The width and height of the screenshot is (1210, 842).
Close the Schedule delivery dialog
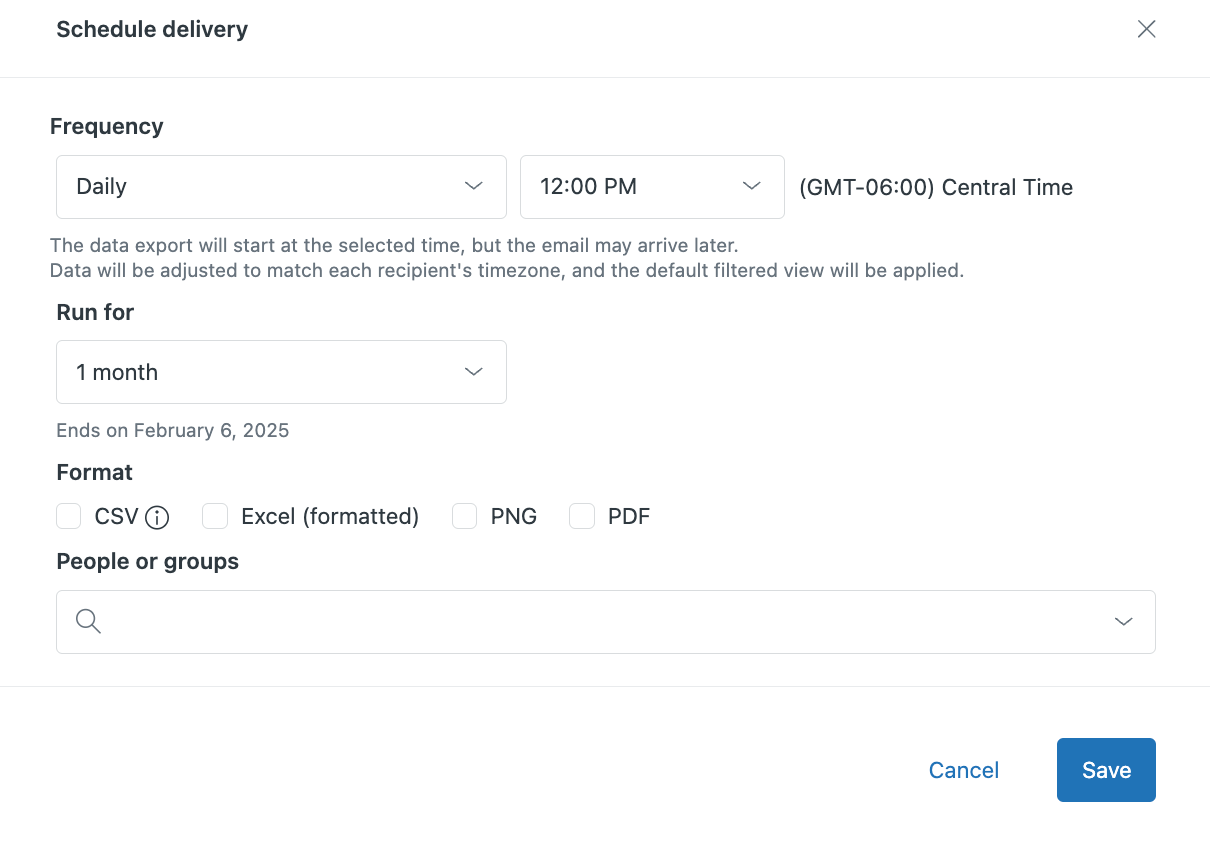1146,29
